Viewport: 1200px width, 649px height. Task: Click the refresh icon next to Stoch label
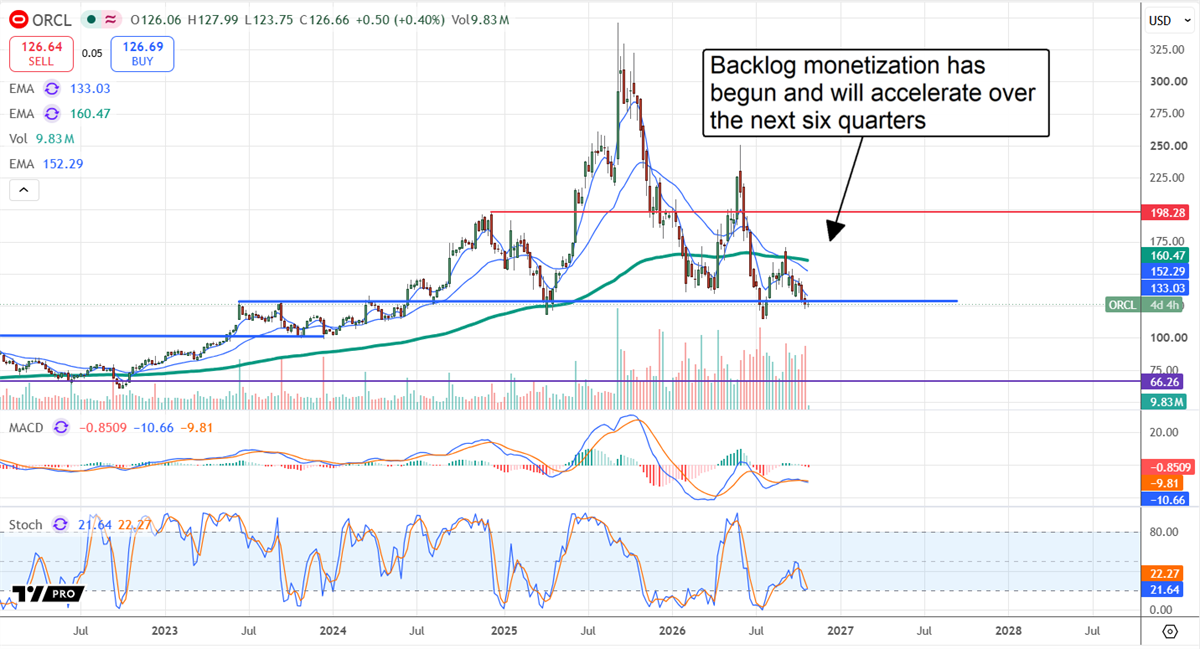pos(59,524)
